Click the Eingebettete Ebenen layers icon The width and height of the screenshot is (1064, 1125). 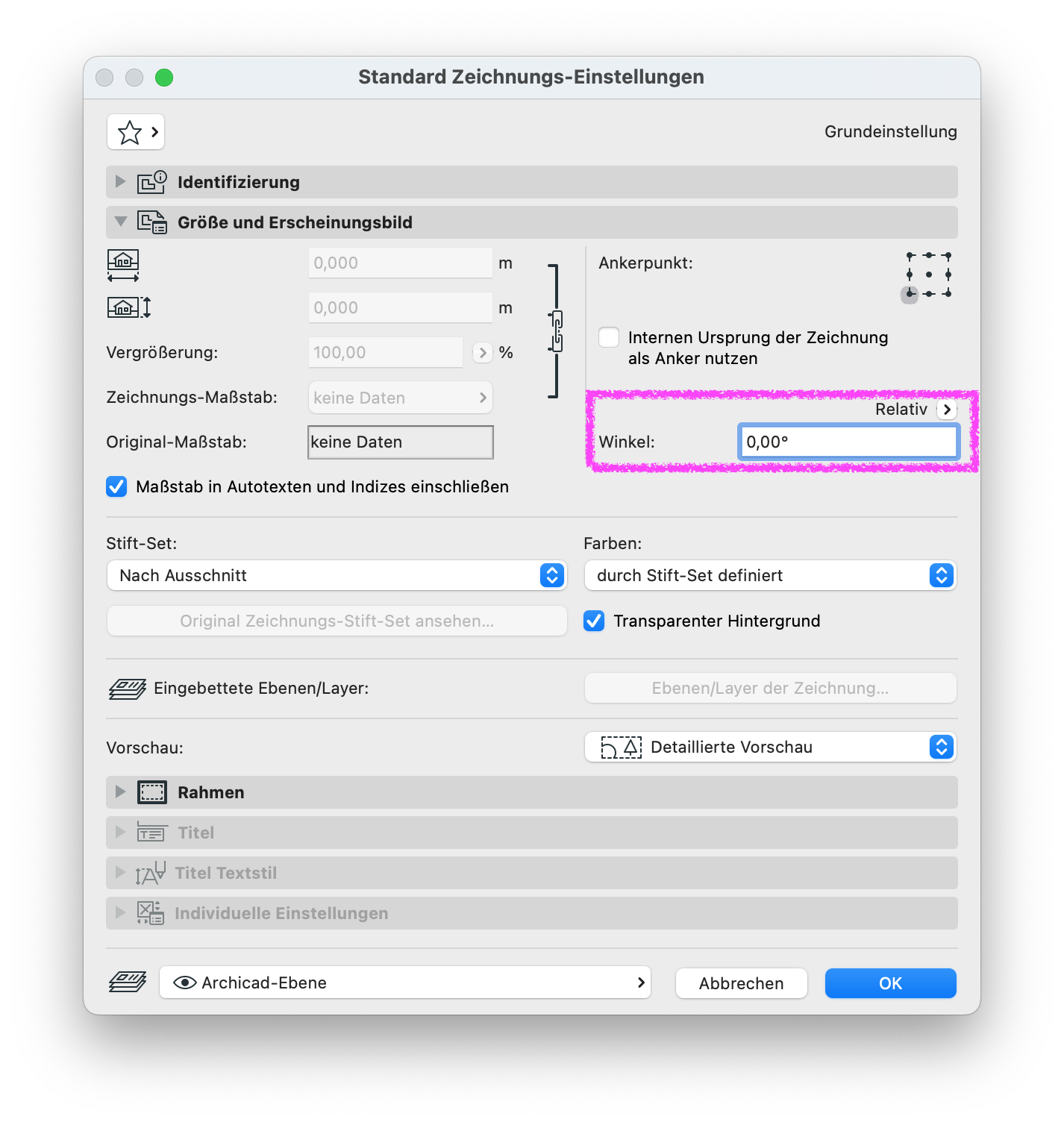(128, 689)
